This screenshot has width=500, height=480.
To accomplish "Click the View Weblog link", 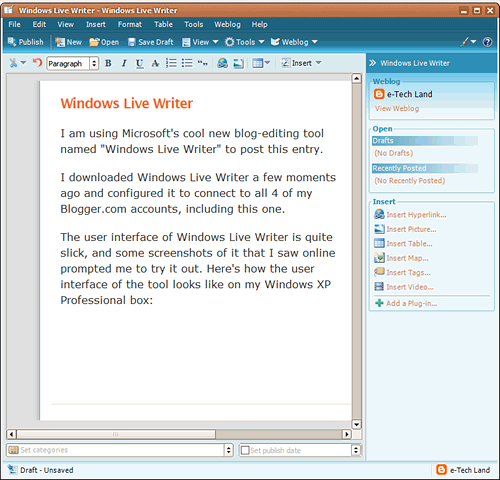I will coord(397,108).
